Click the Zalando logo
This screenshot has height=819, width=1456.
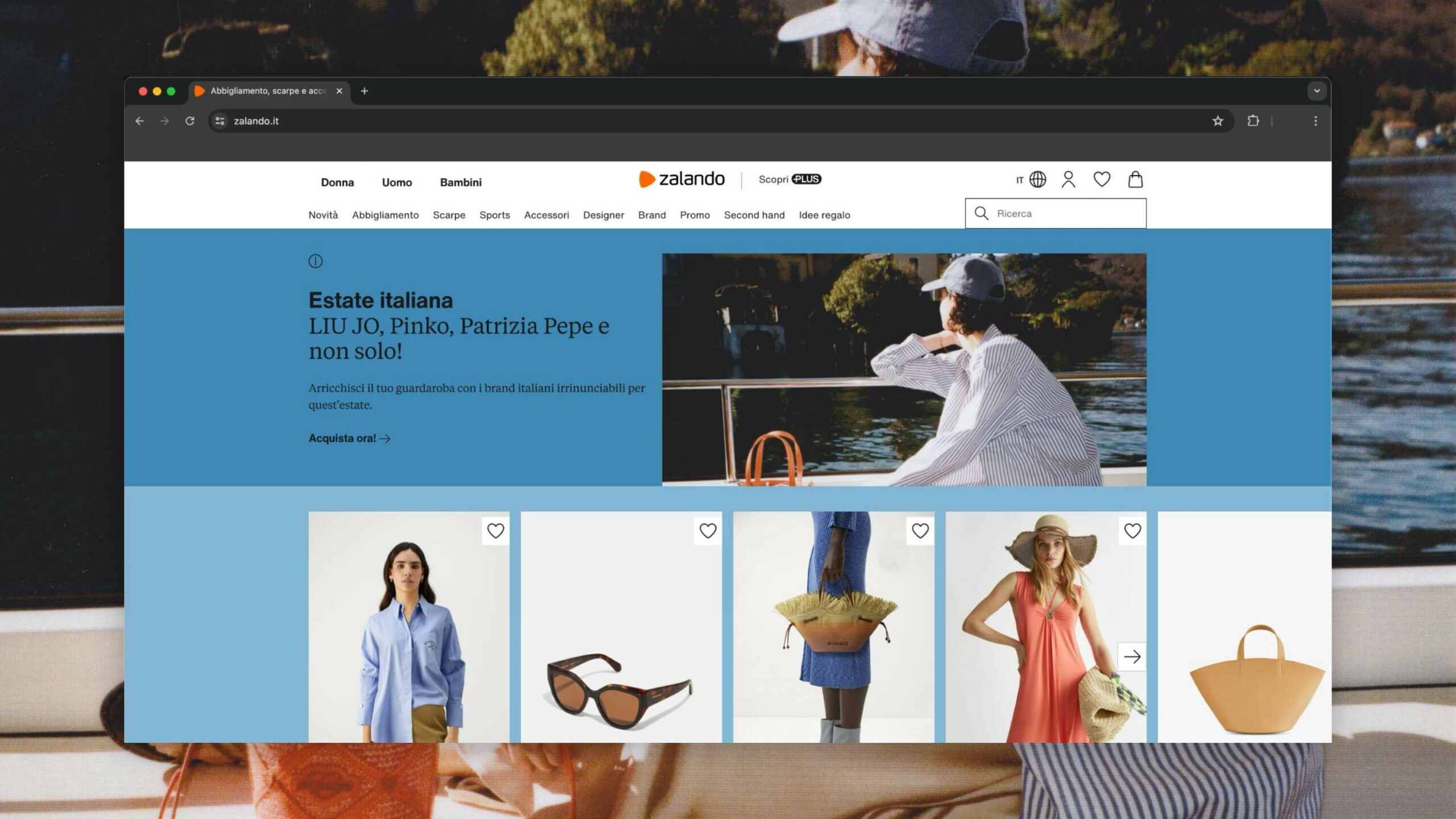click(681, 179)
